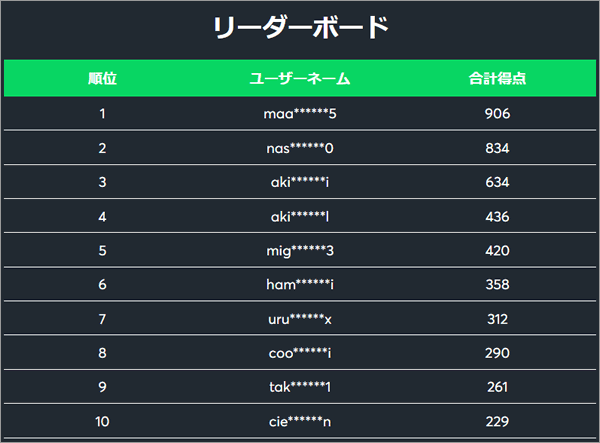
Task: Click the score 634
Action: click(x=497, y=182)
